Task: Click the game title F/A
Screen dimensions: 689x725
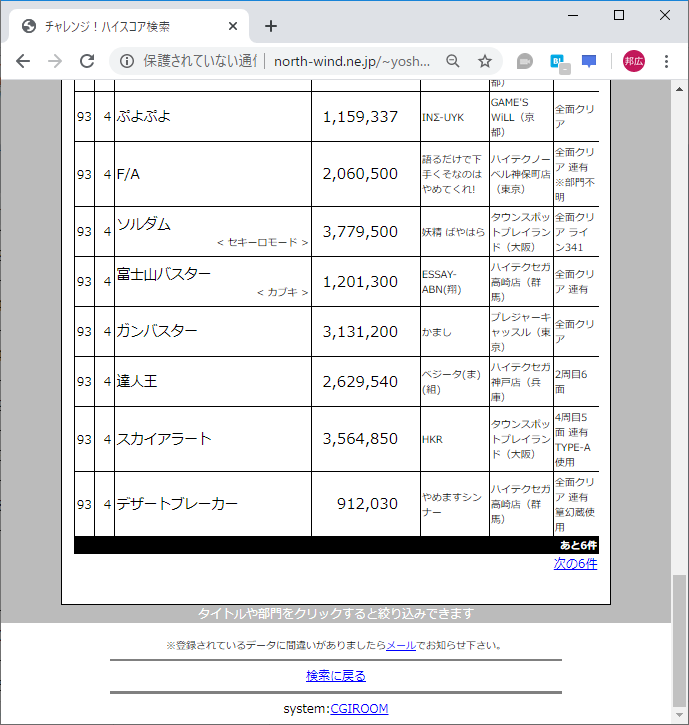Action: 128,174
